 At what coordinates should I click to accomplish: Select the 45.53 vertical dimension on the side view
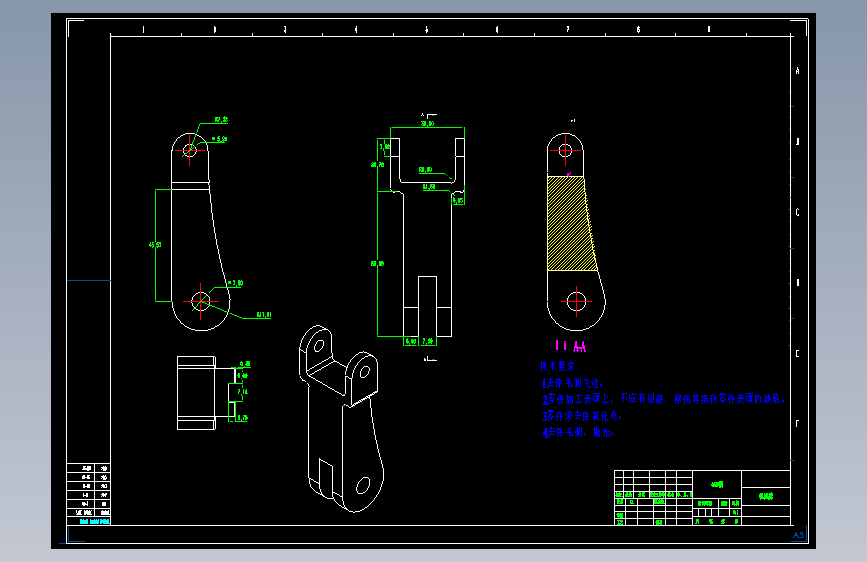click(155, 244)
